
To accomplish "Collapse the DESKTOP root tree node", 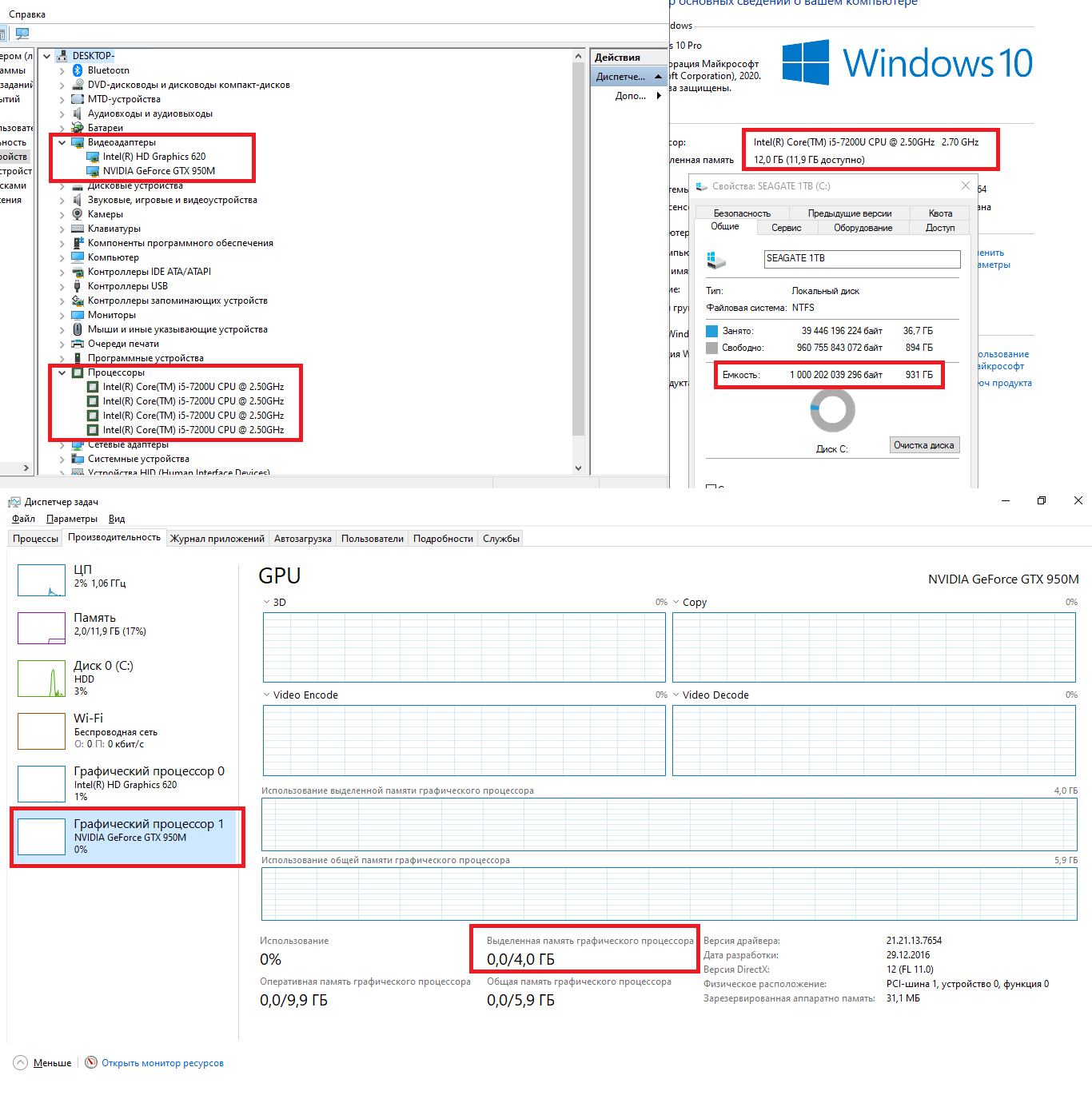I will [x=47, y=56].
